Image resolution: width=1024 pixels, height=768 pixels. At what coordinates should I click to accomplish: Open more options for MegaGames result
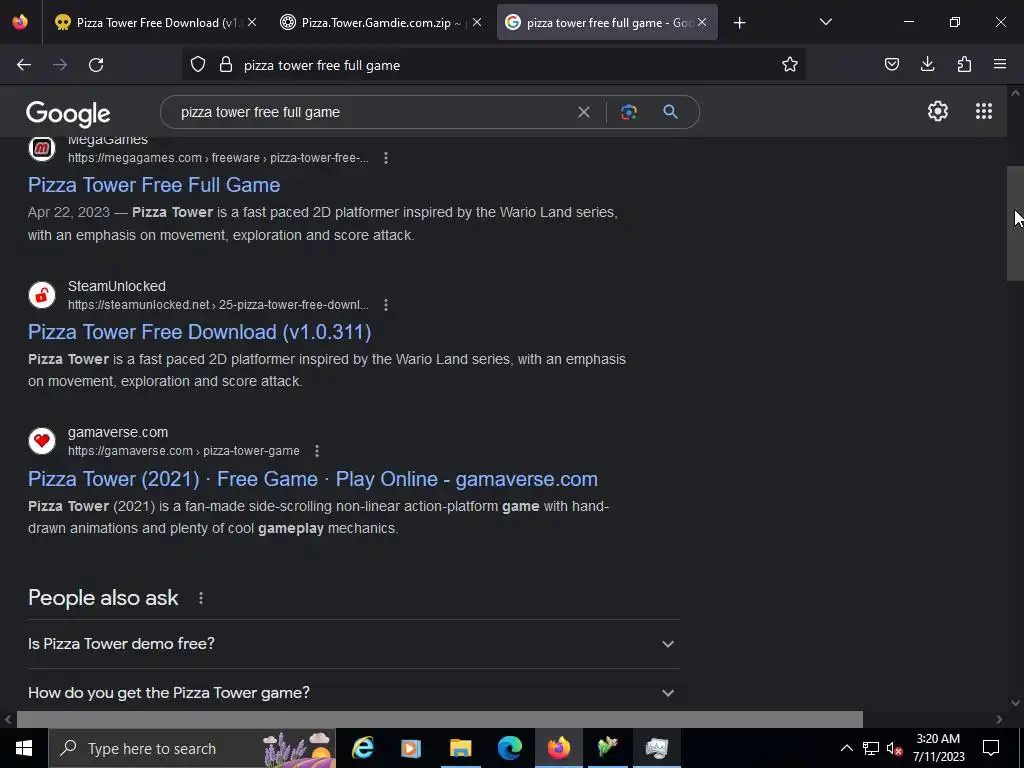[x=386, y=158]
